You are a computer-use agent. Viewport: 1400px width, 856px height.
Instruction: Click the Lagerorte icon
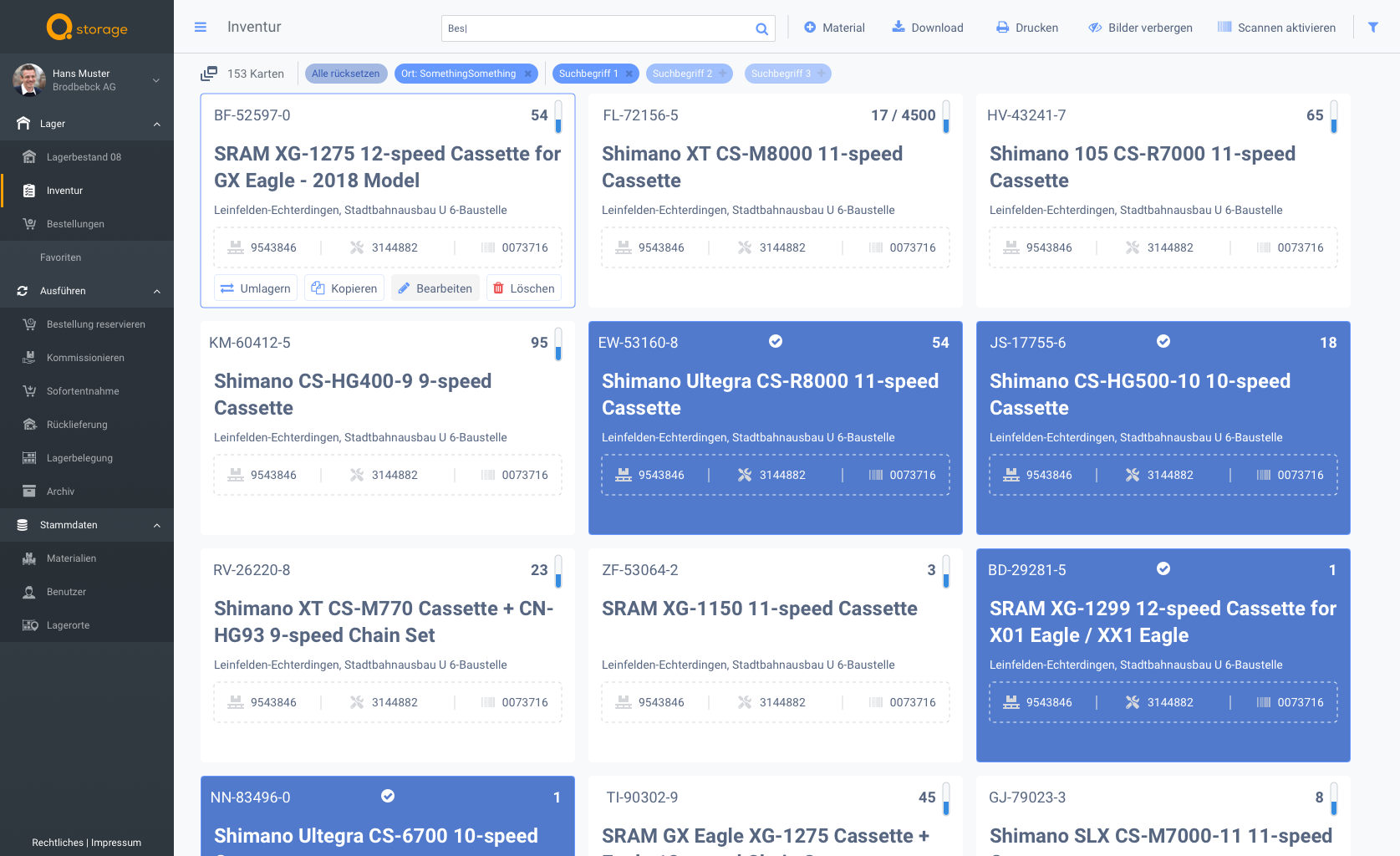(30, 625)
